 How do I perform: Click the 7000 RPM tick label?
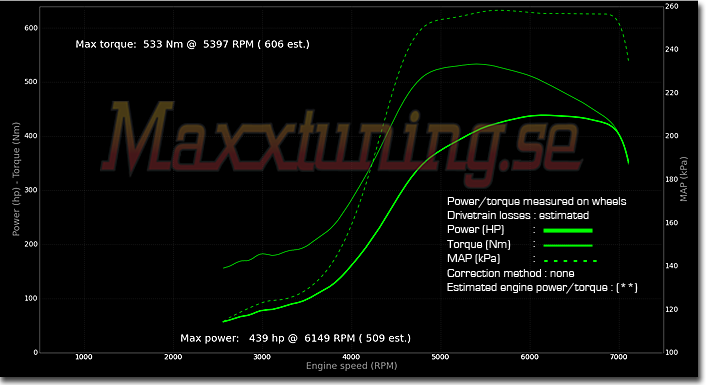click(x=619, y=357)
